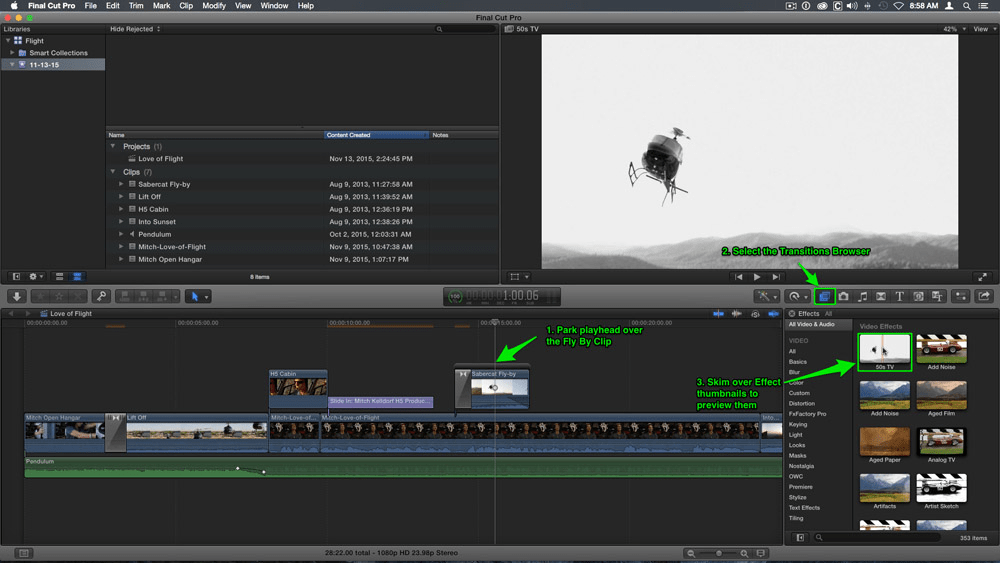Image resolution: width=1000 pixels, height=563 pixels.
Task: Choose the Aged Paper effect thumbnail
Action: point(885,442)
